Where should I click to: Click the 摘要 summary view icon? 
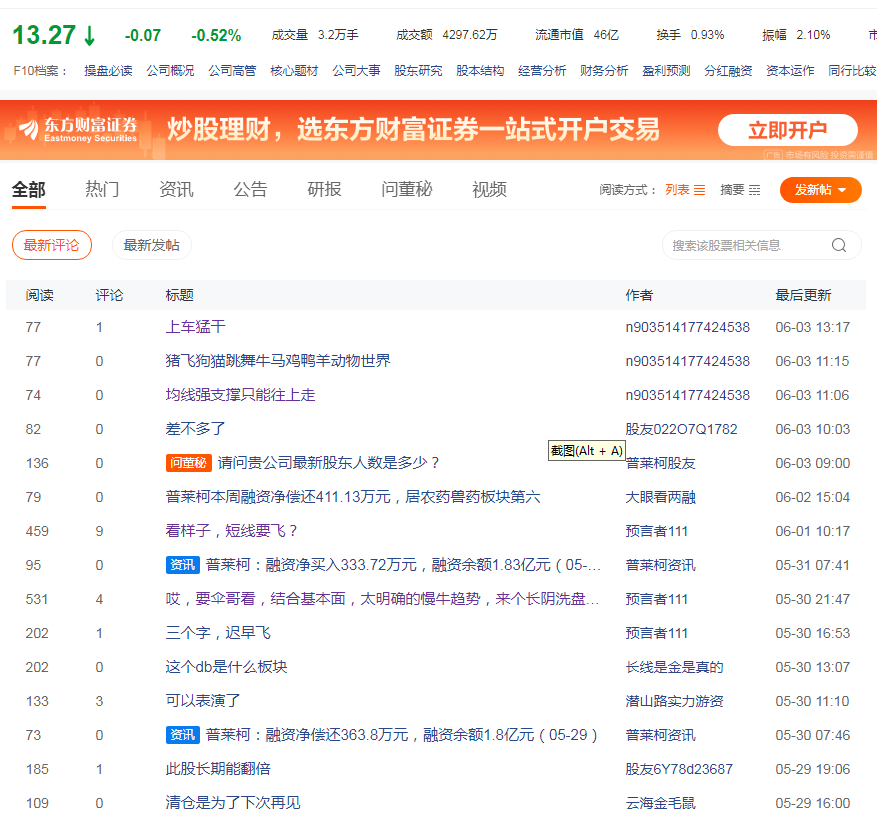754,190
